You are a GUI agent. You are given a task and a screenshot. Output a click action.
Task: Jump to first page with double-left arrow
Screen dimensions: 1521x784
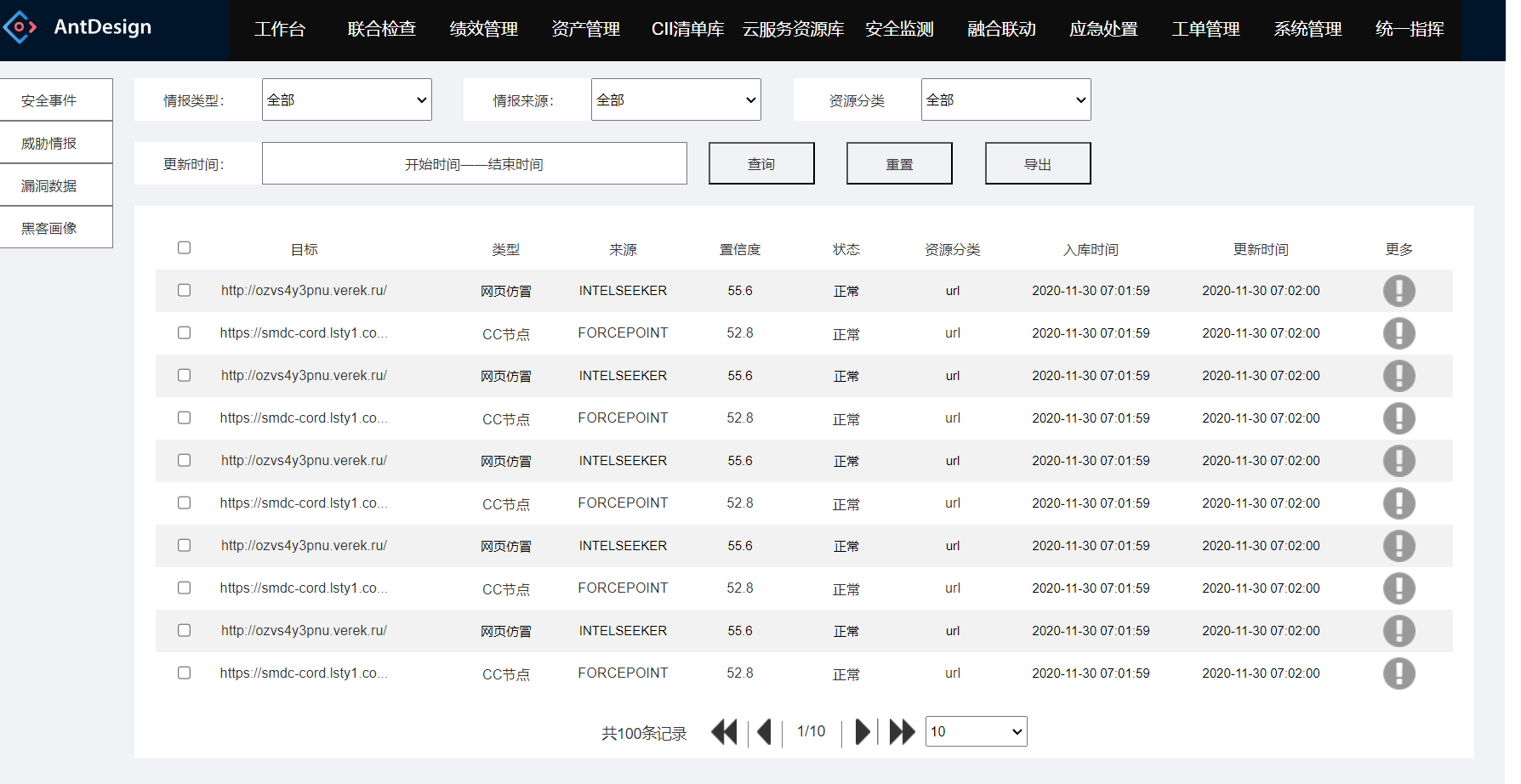(724, 732)
